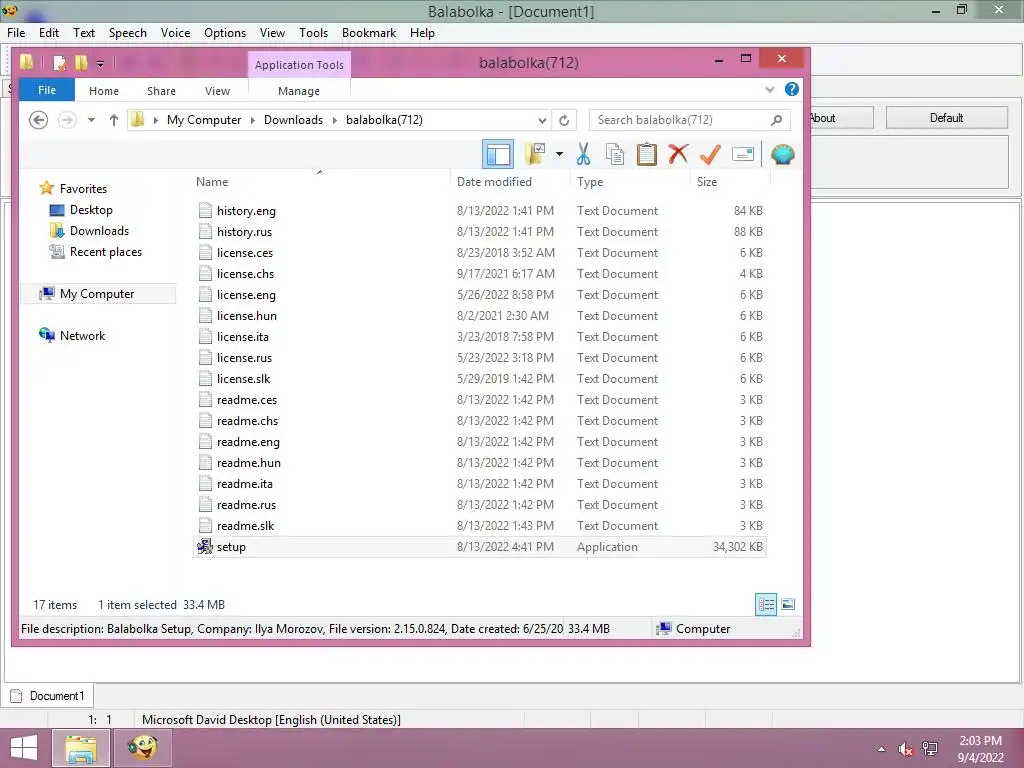This screenshot has width=1024, height=768.
Task: Select the history.eng file
Action: click(480, 210)
